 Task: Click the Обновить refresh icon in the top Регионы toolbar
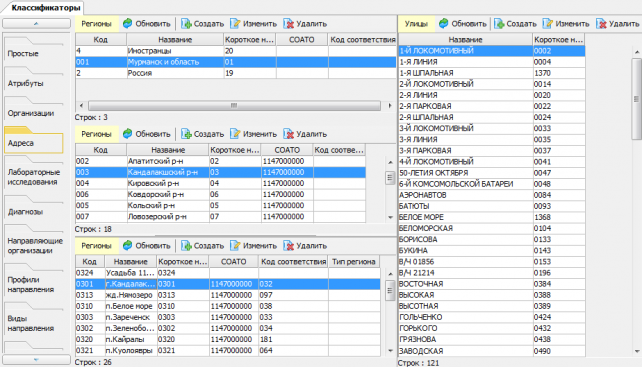tap(128, 23)
